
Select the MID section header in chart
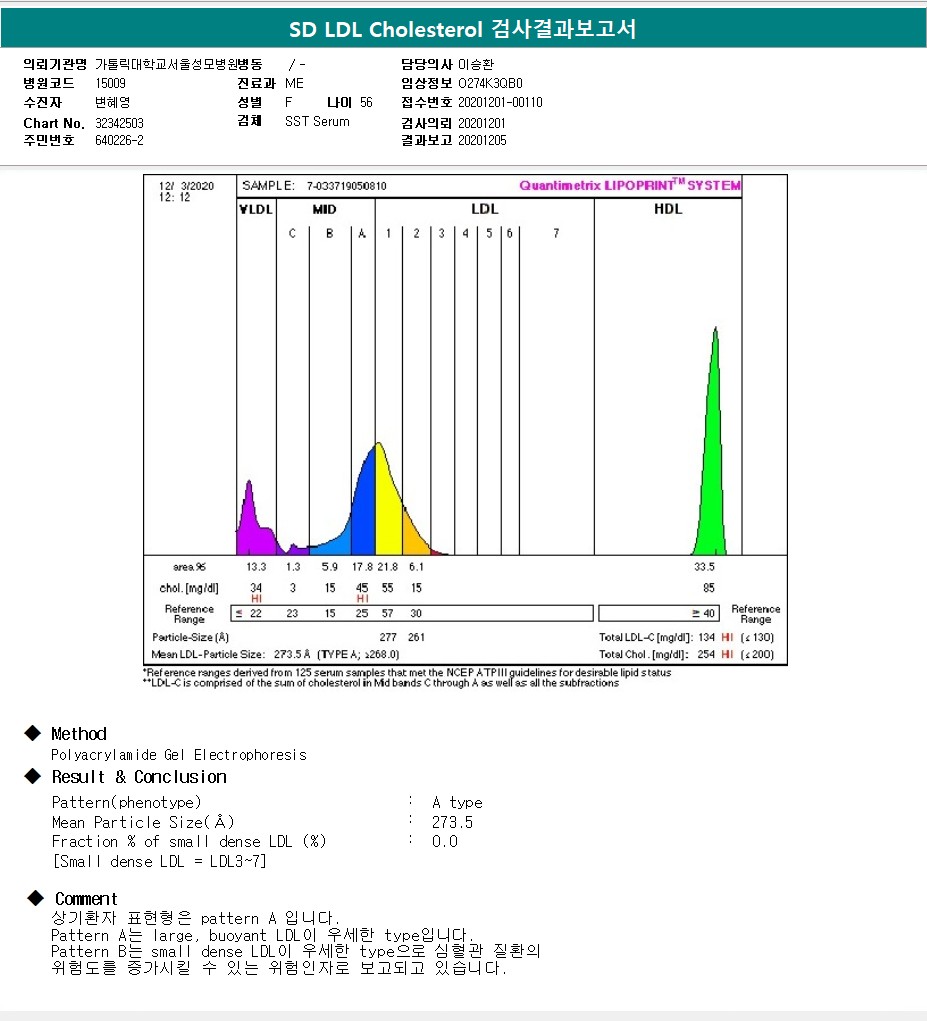(324, 210)
